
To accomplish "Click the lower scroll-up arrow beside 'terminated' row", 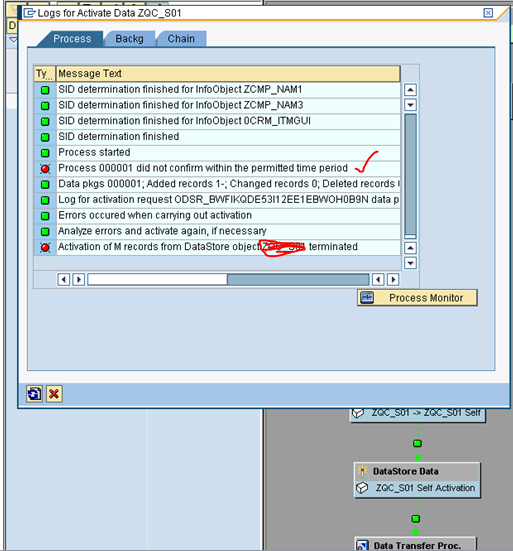I will 410,248.
